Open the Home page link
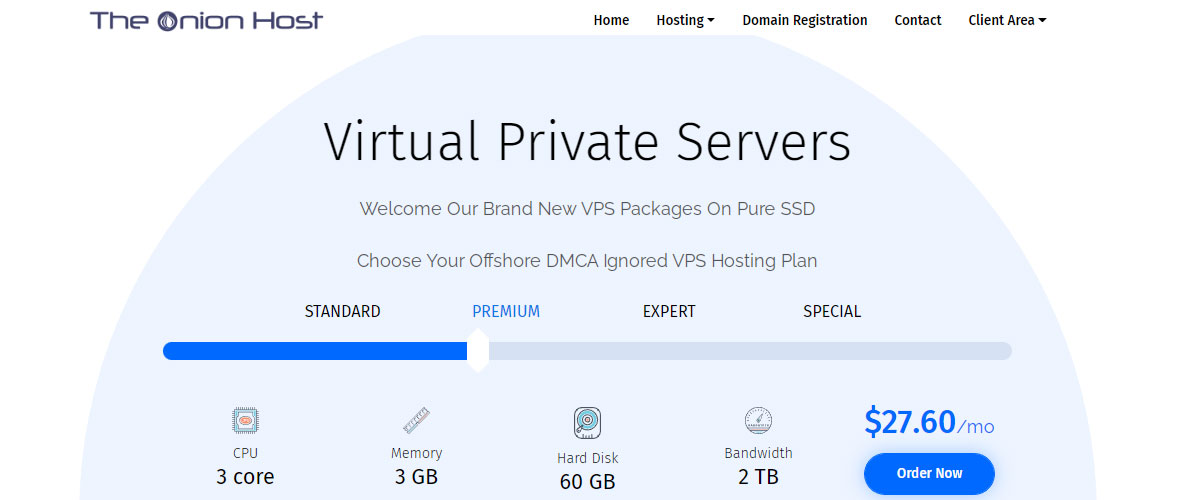 611,20
